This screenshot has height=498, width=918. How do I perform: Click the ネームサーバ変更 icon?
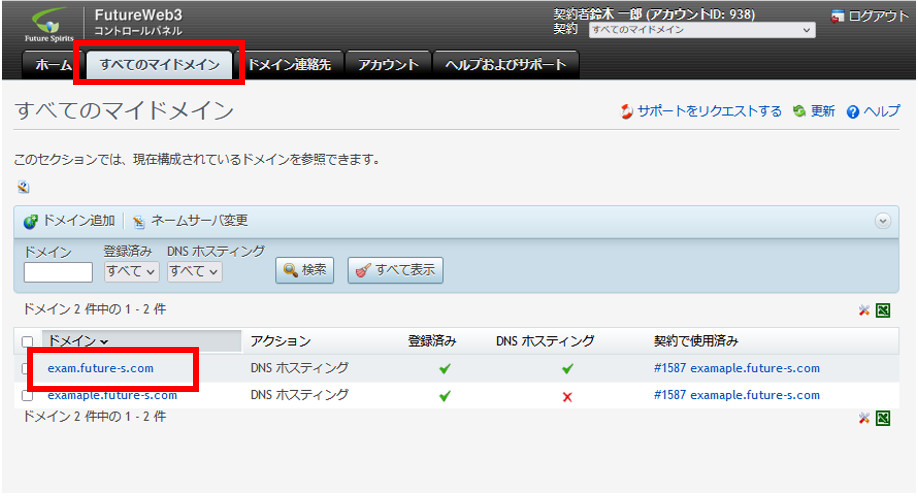[139, 222]
